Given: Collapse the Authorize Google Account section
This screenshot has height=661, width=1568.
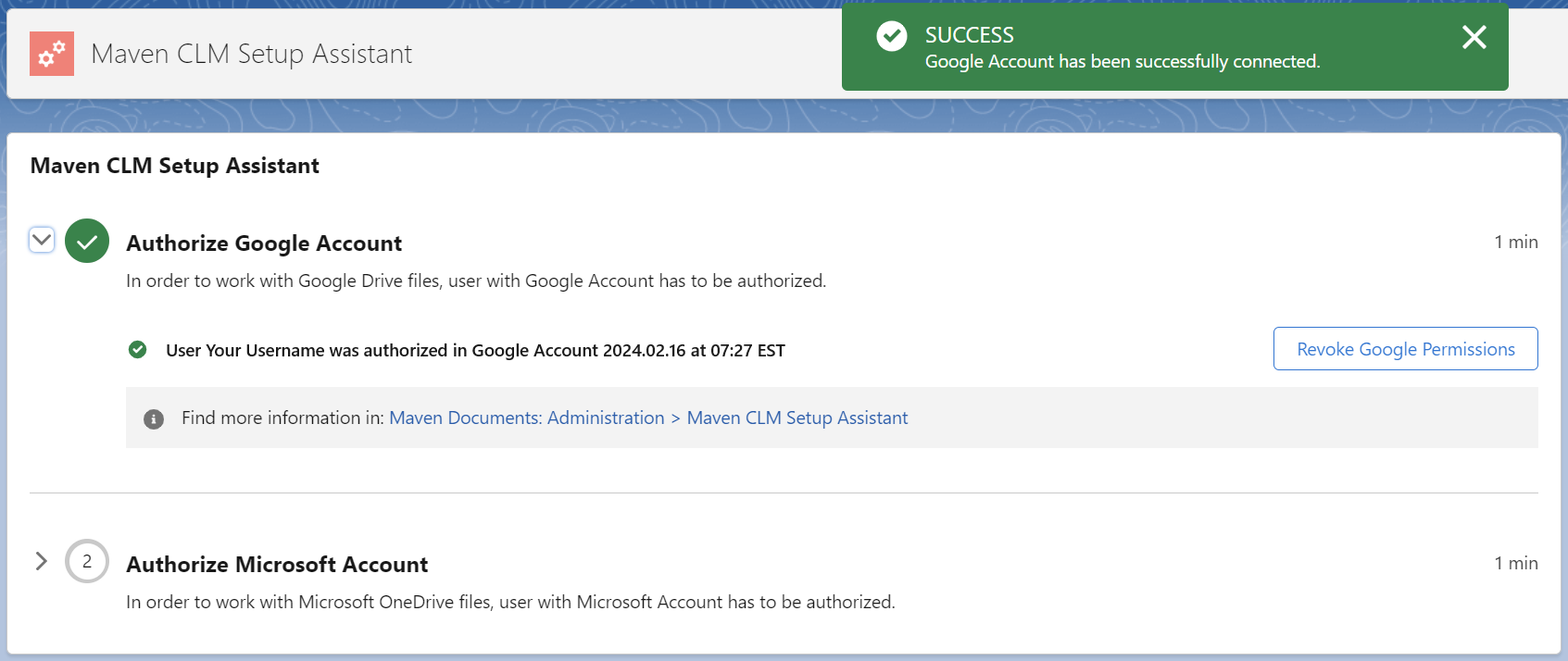Looking at the screenshot, I should [42, 241].
